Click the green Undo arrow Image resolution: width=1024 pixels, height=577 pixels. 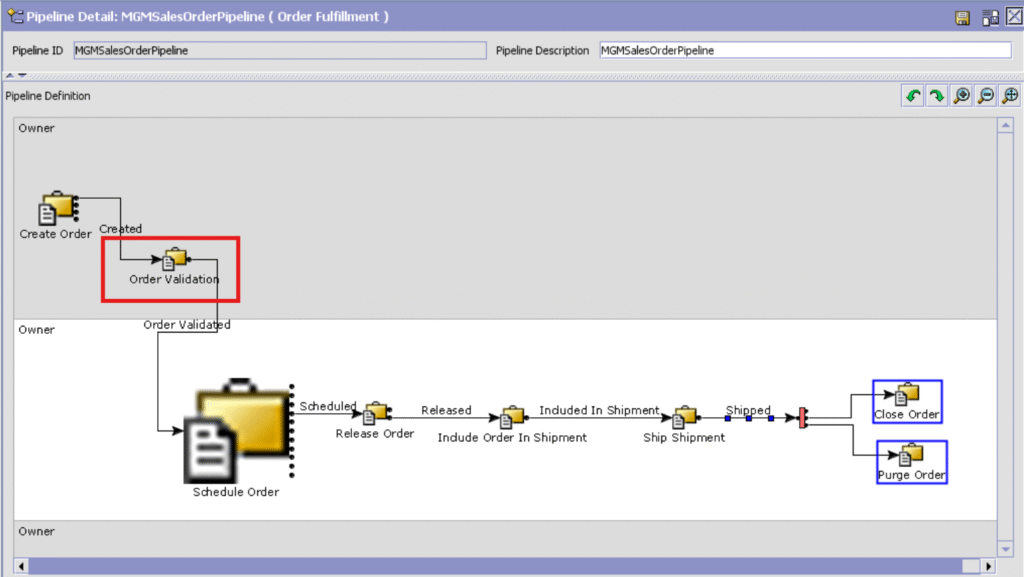pyautogui.click(x=912, y=96)
